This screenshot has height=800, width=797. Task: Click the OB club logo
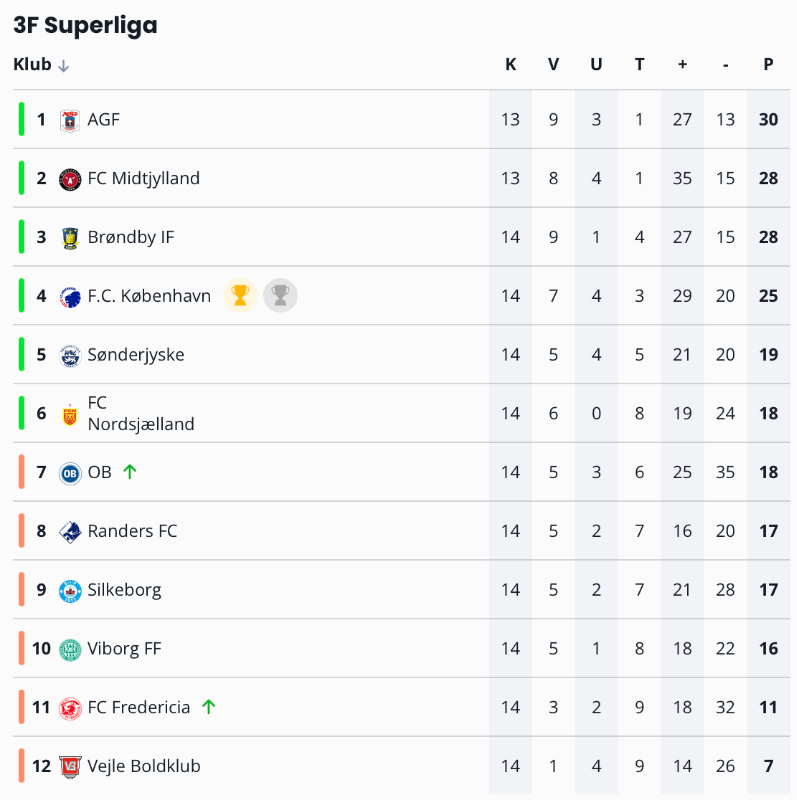pos(69,473)
